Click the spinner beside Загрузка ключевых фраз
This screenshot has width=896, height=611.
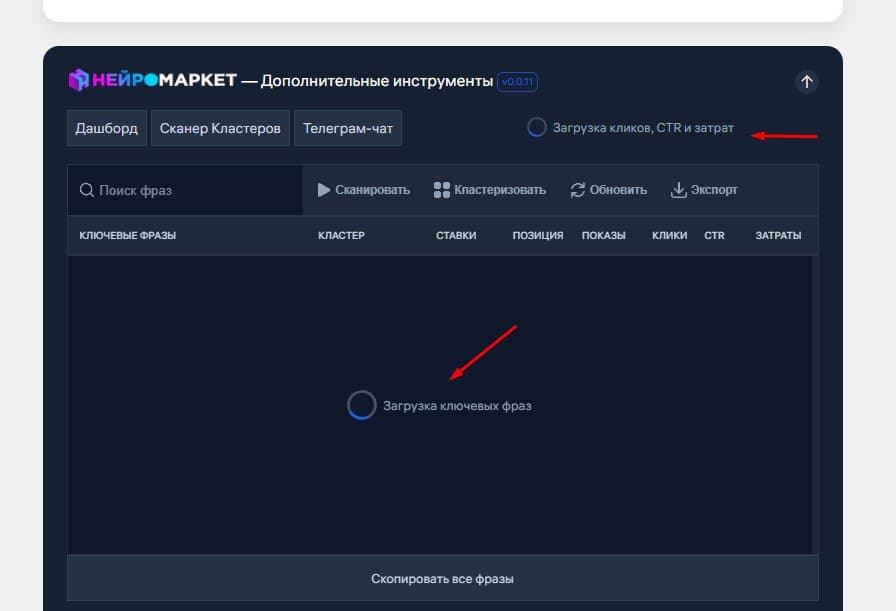(x=362, y=405)
